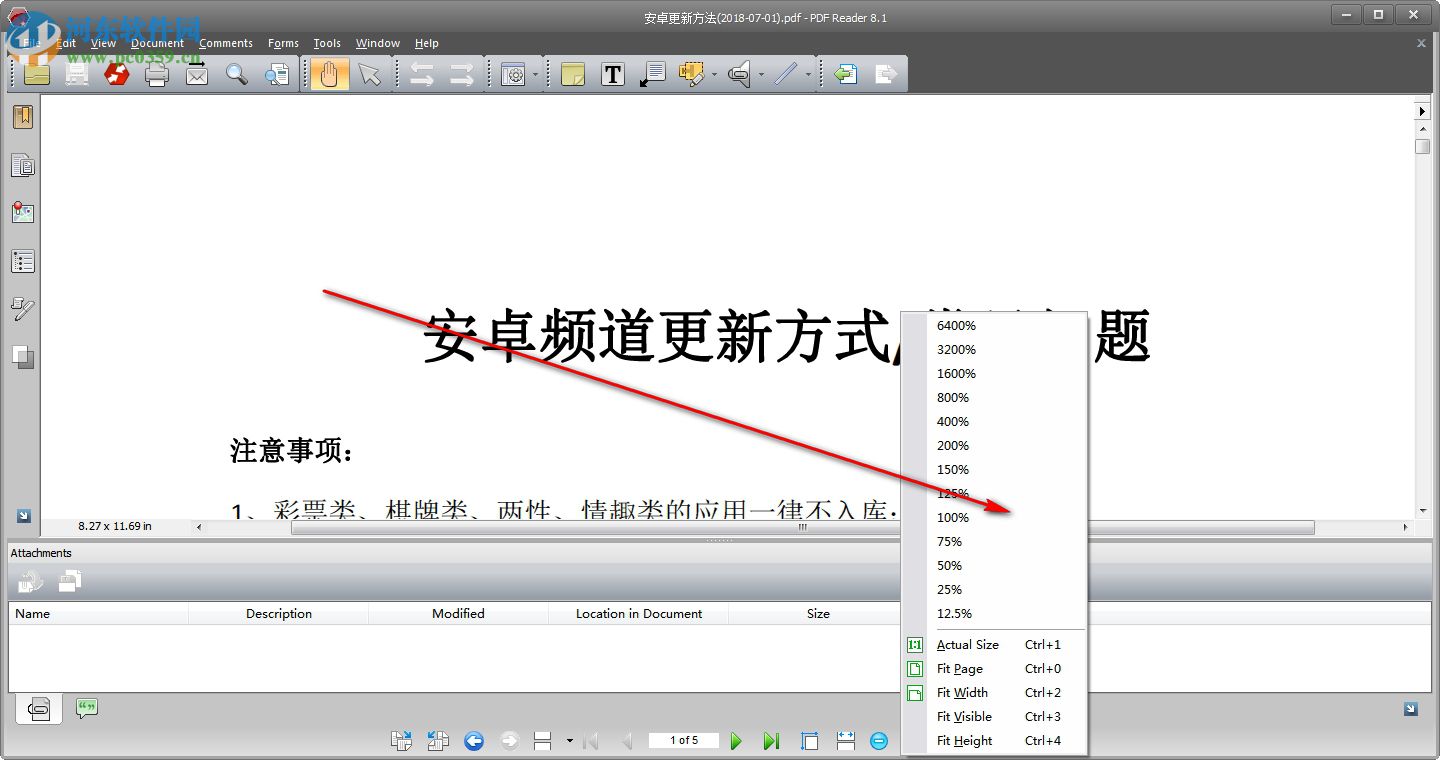Image resolution: width=1440 pixels, height=760 pixels.
Task: Click the Location in Document column header
Action: tap(638, 614)
